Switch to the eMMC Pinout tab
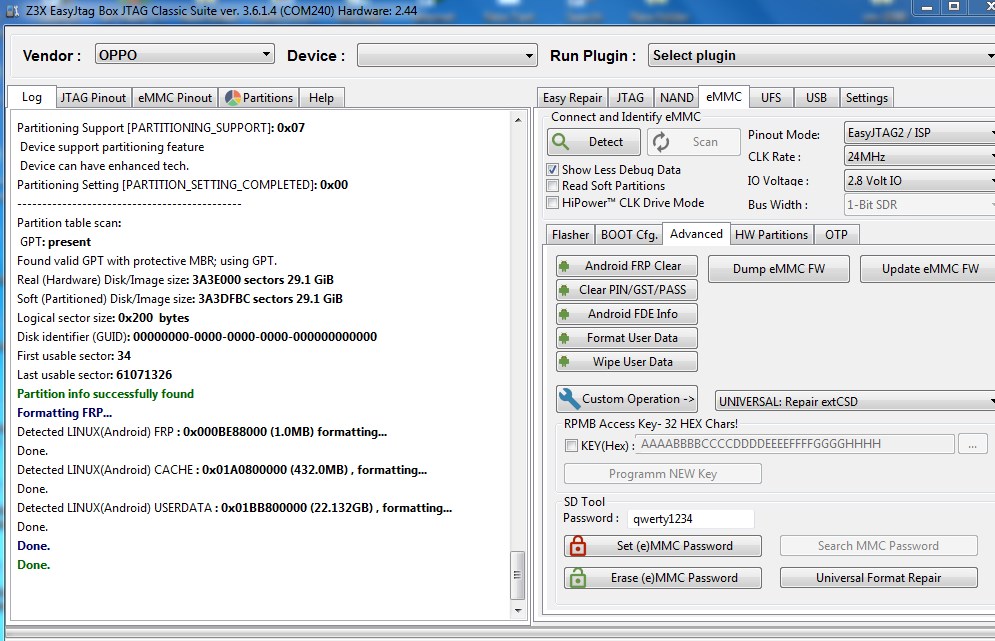 (175, 98)
